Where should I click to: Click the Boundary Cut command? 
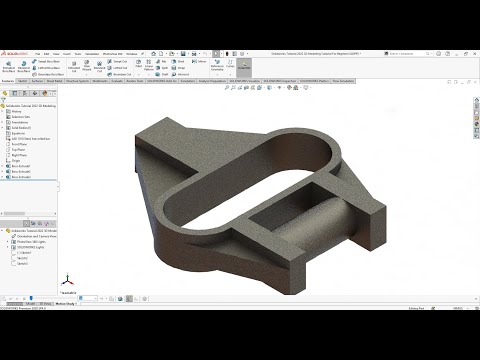[119, 74]
